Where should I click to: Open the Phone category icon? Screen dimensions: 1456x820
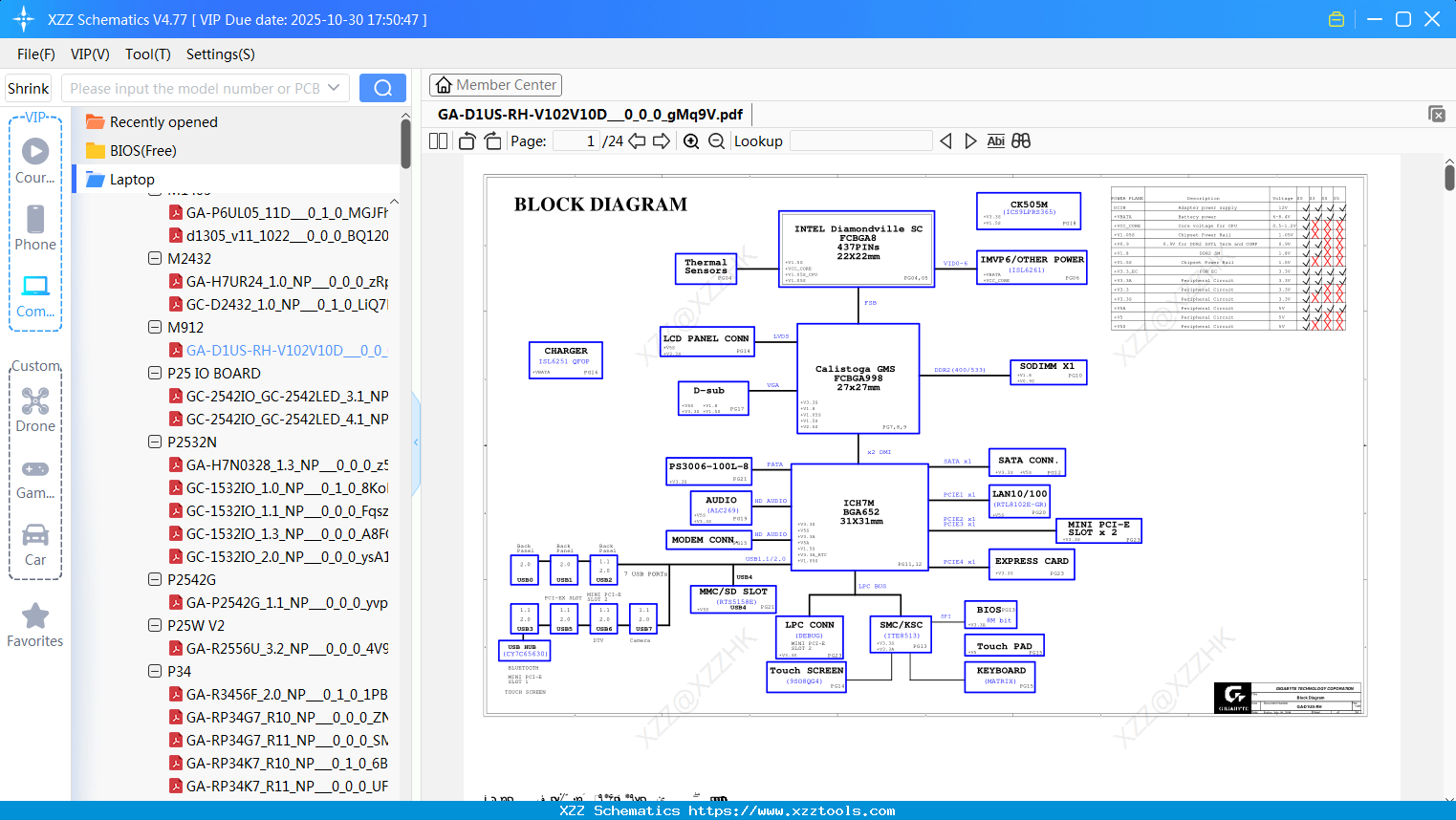pos(35,227)
